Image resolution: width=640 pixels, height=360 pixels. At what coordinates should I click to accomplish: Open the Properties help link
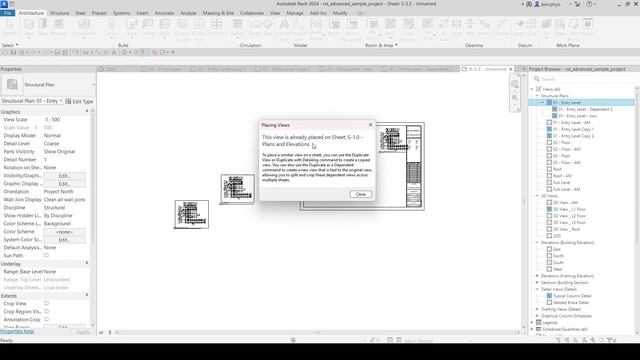(17, 331)
